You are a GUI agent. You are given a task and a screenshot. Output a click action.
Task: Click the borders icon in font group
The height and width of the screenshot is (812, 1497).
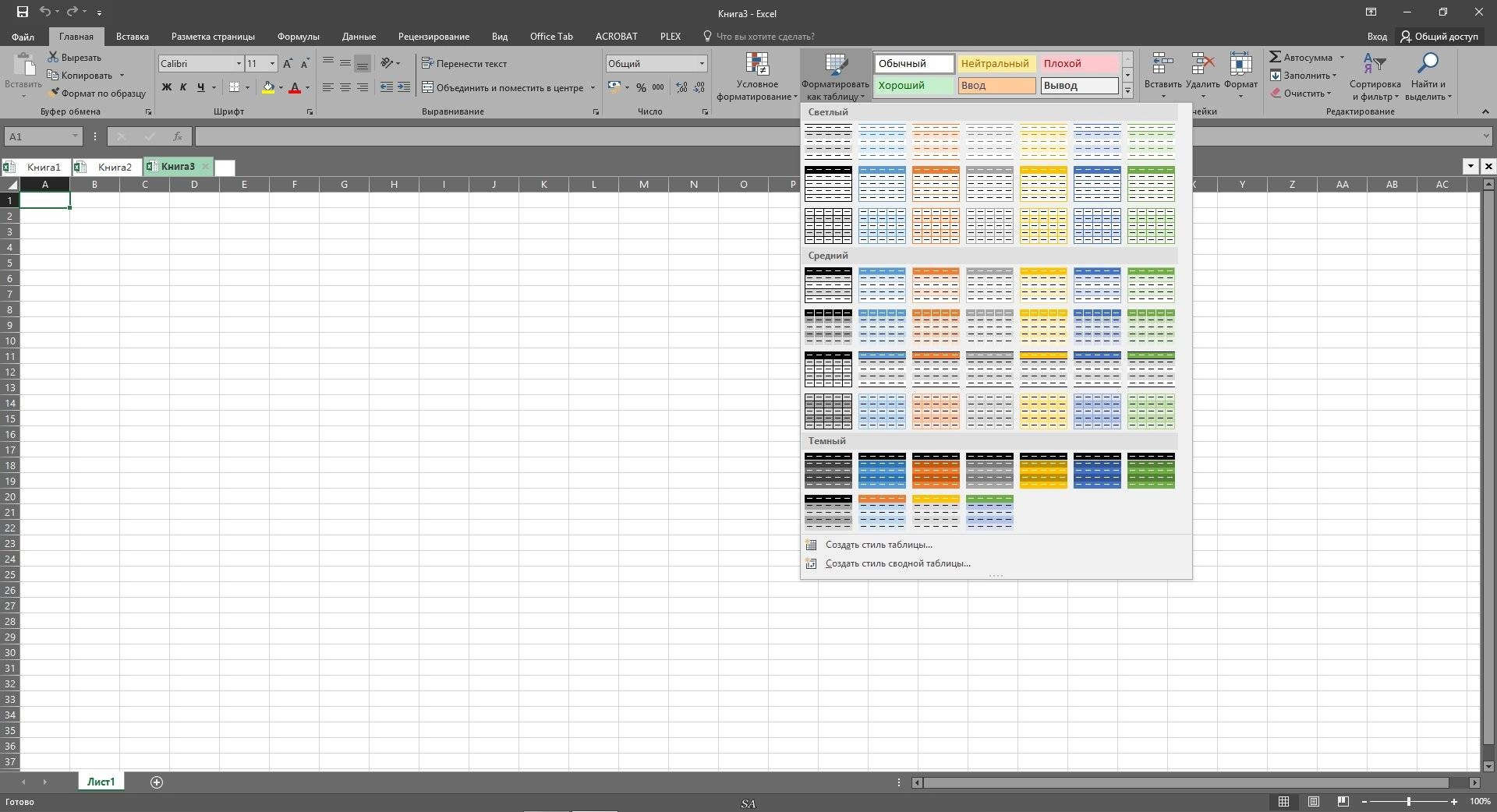tap(234, 87)
